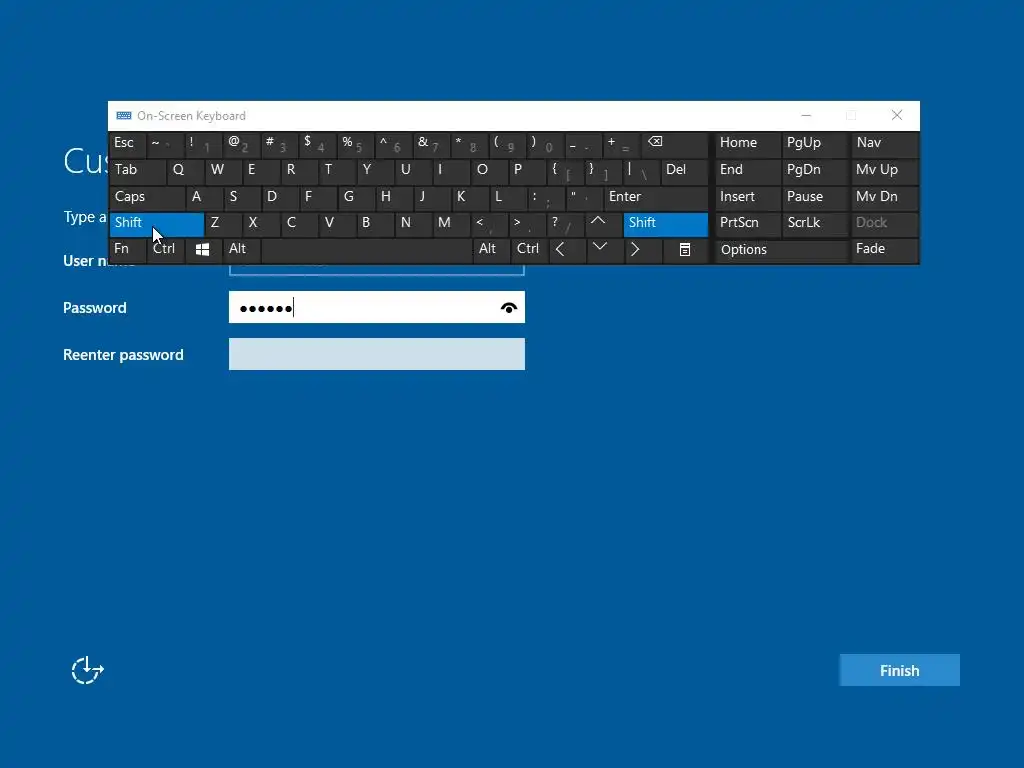Click the Tab key
The image size is (1024, 768).
(x=138, y=170)
